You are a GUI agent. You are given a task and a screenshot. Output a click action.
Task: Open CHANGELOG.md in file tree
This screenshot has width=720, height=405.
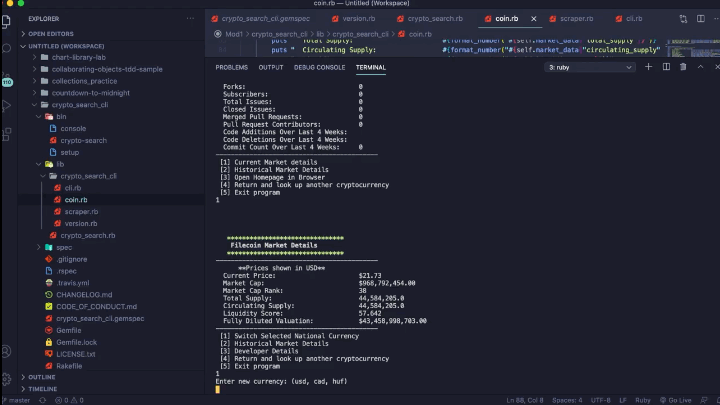(x=84, y=295)
